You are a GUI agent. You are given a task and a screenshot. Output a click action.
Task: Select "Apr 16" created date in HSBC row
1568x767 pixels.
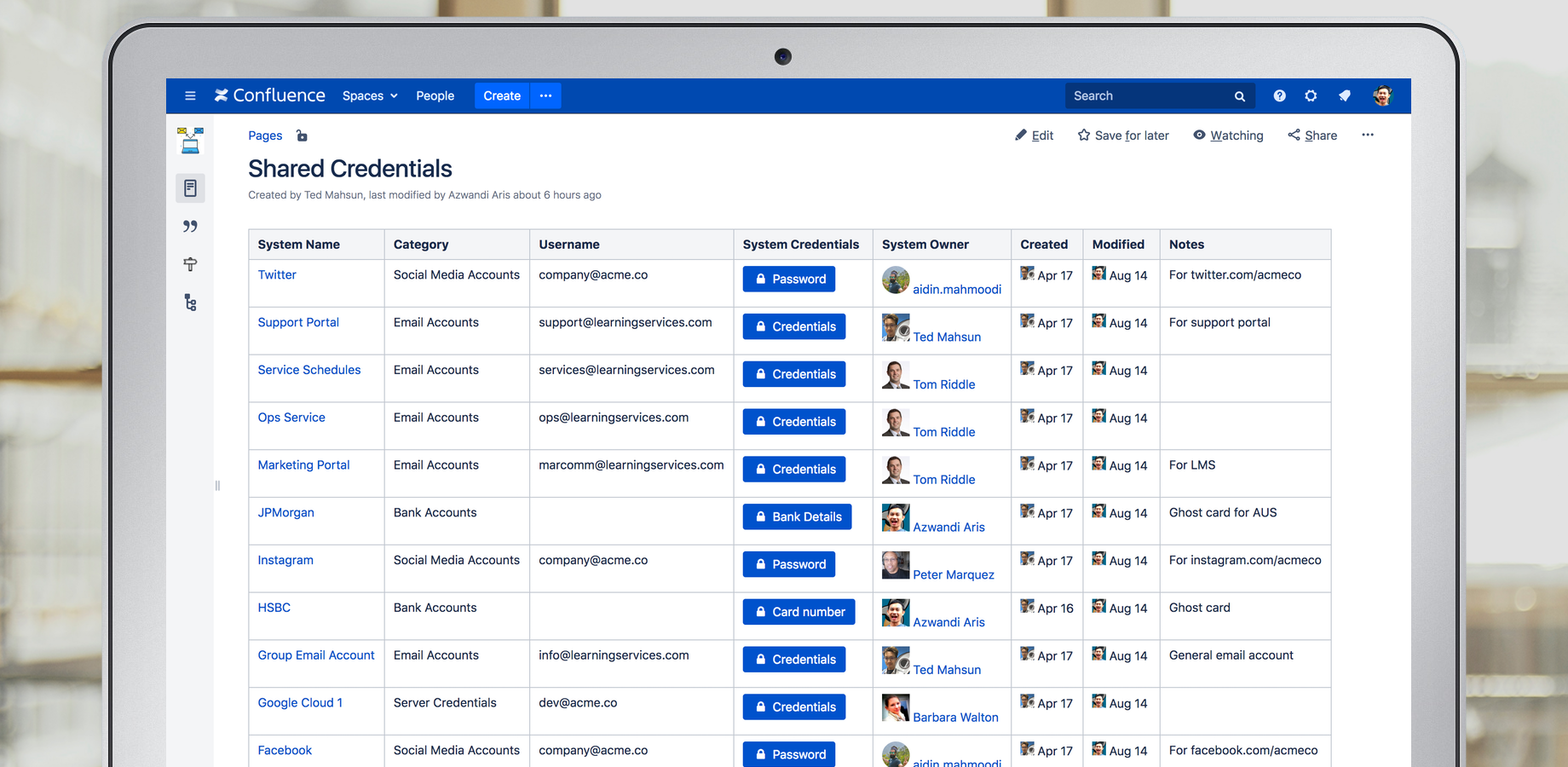coord(1055,608)
